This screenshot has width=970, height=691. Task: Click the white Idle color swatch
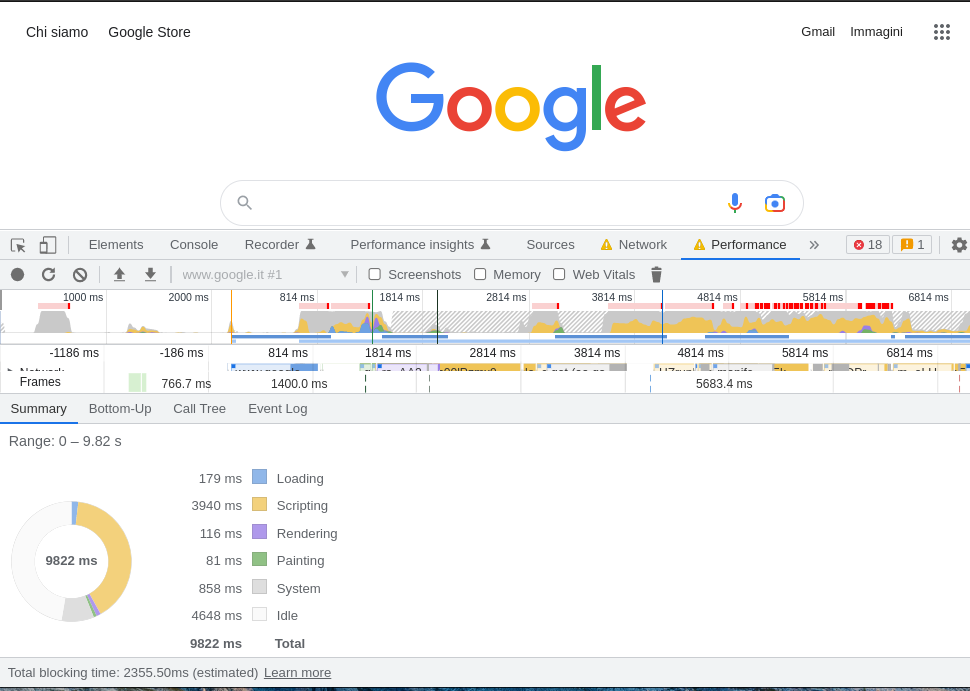click(260, 614)
